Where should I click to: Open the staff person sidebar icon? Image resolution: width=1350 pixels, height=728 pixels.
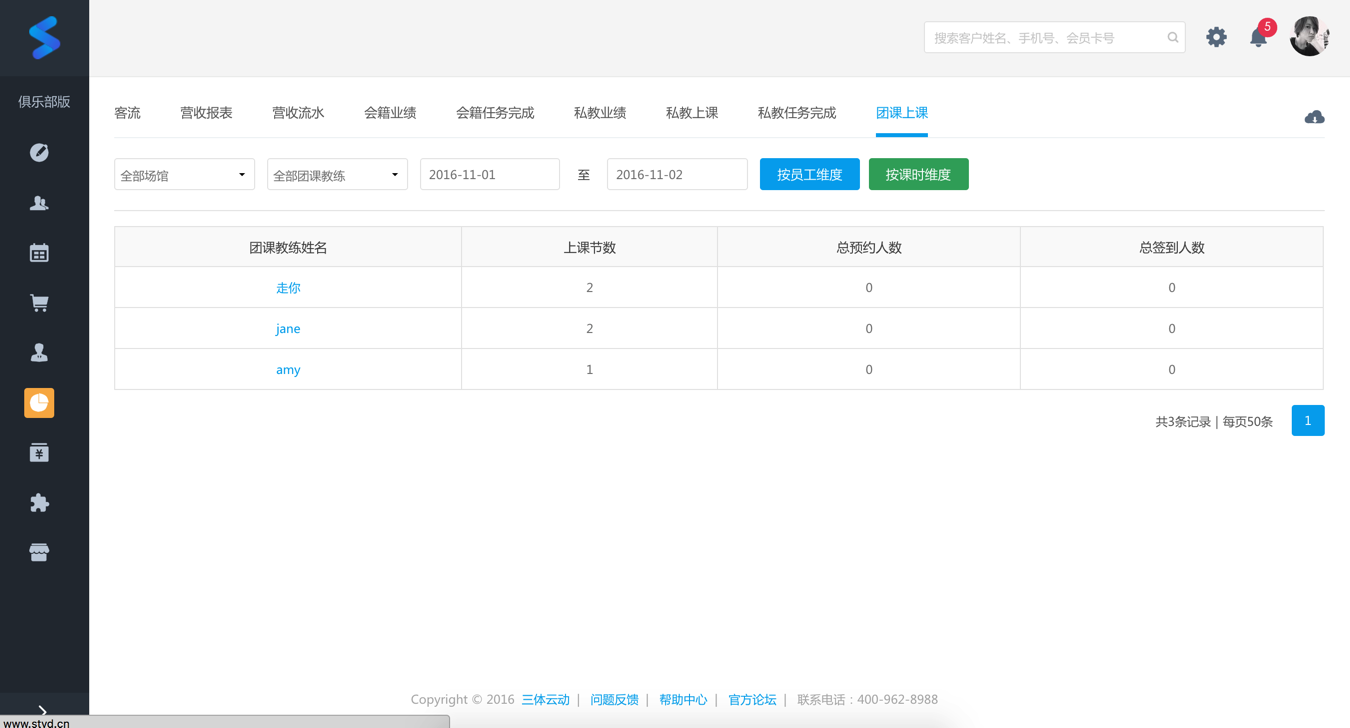tap(39, 353)
